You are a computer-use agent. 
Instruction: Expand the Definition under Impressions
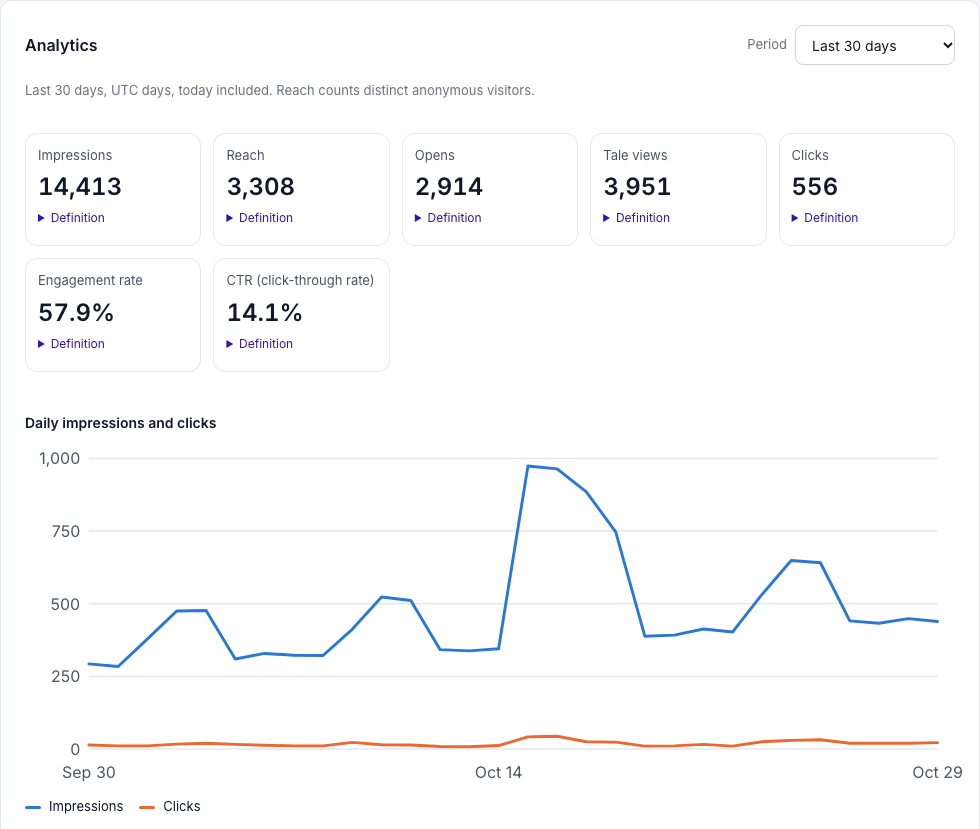pos(71,218)
